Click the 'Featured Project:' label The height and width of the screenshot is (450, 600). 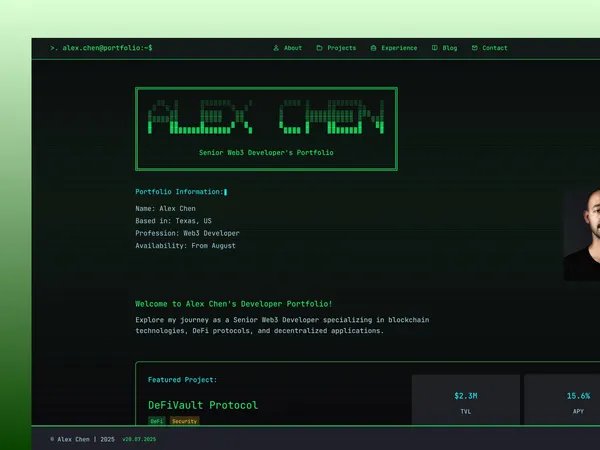click(x=183, y=380)
